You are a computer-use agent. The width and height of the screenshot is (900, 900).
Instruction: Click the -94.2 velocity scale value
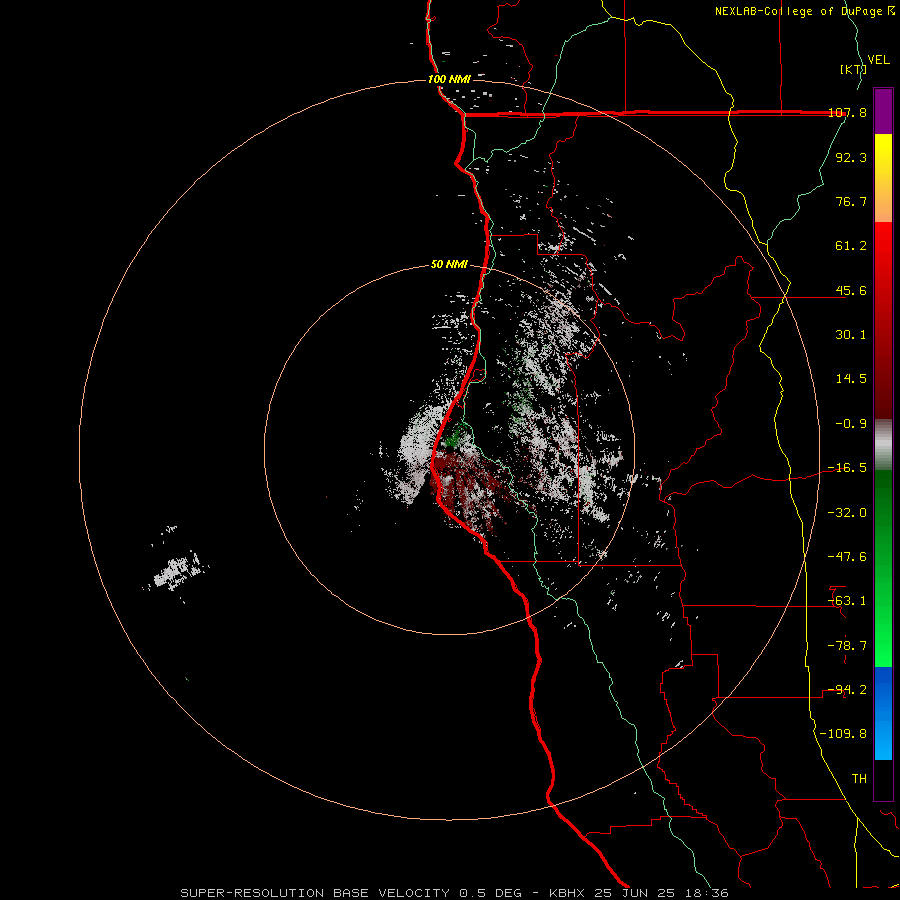coord(847,690)
